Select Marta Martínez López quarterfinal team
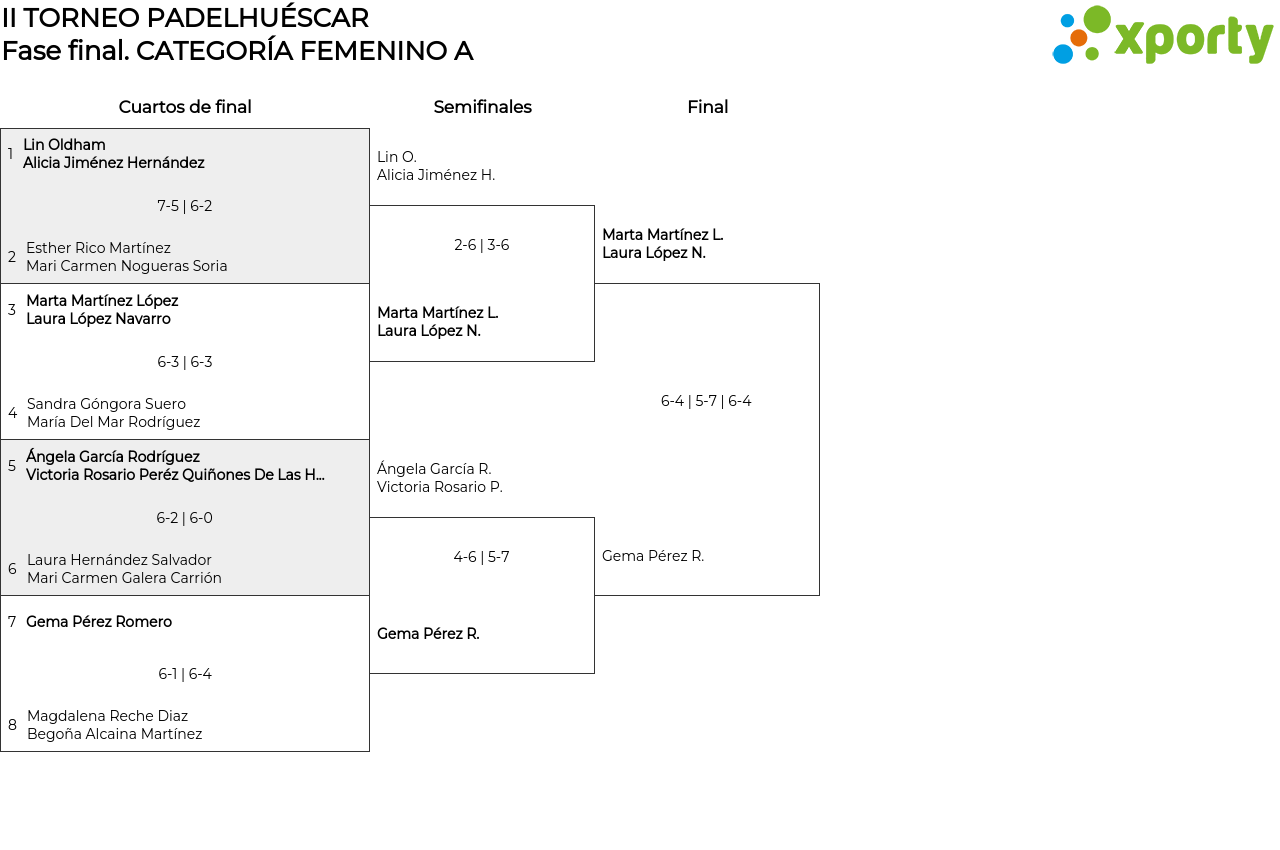 pyautogui.click(x=102, y=310)
